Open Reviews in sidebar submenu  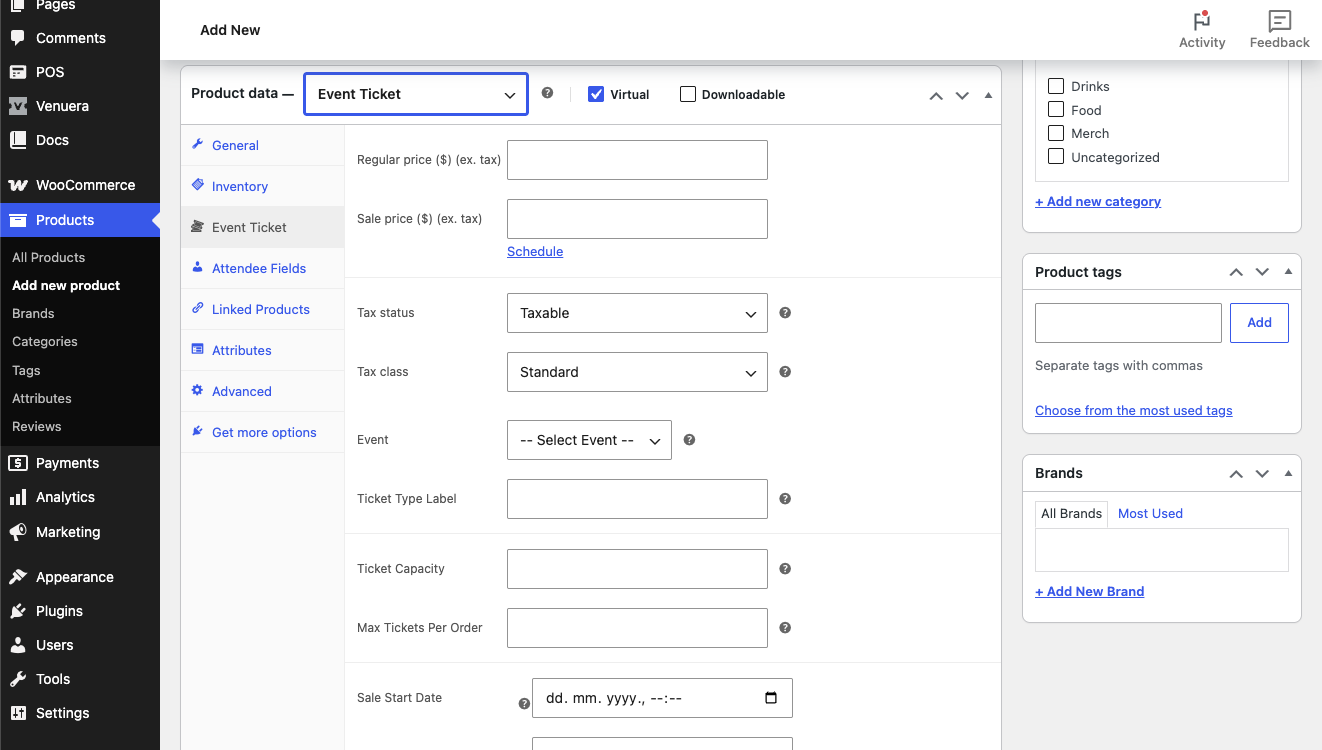coord(36,426)
